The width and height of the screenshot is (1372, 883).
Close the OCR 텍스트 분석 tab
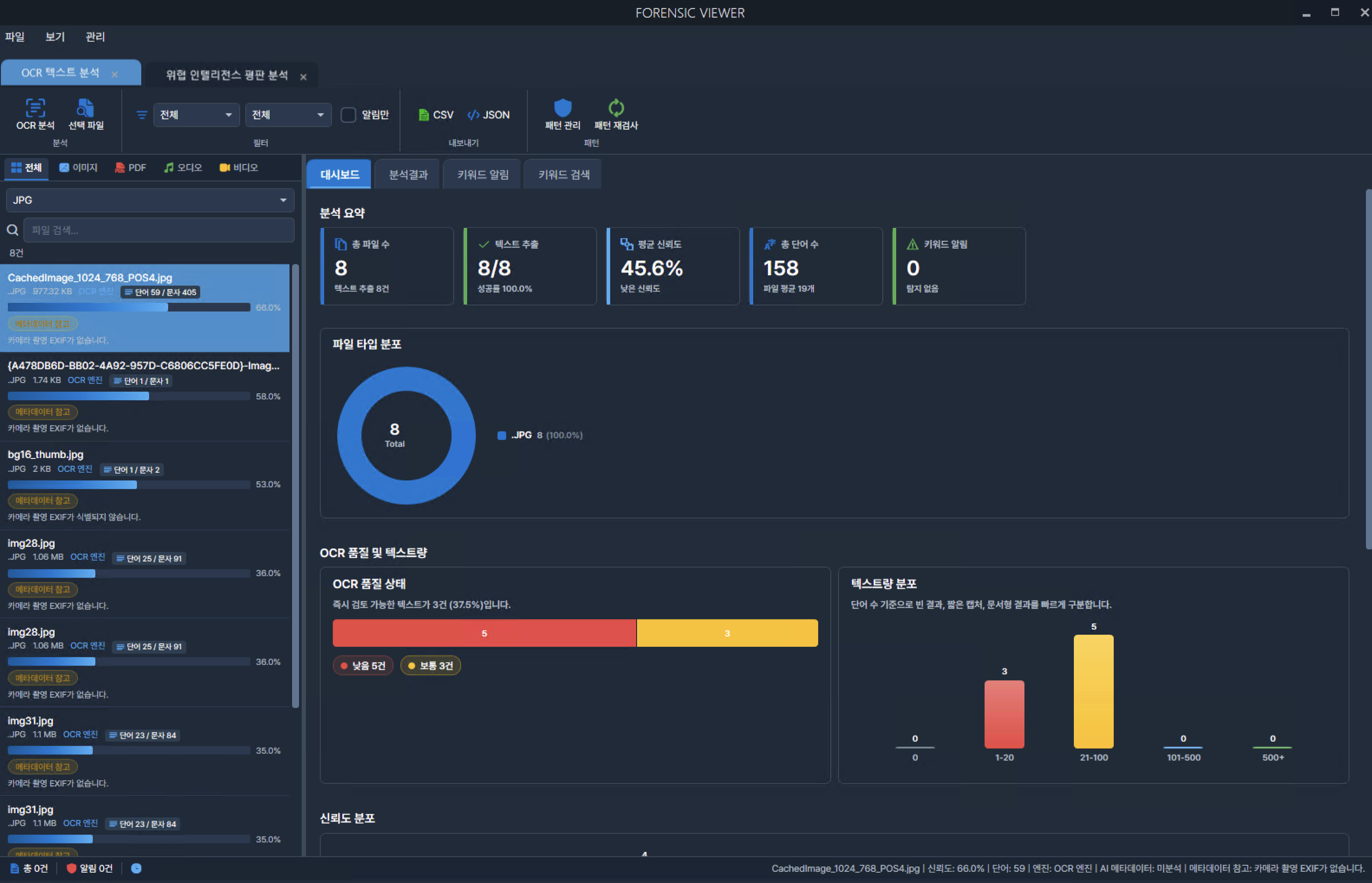[x=115, y=75]
